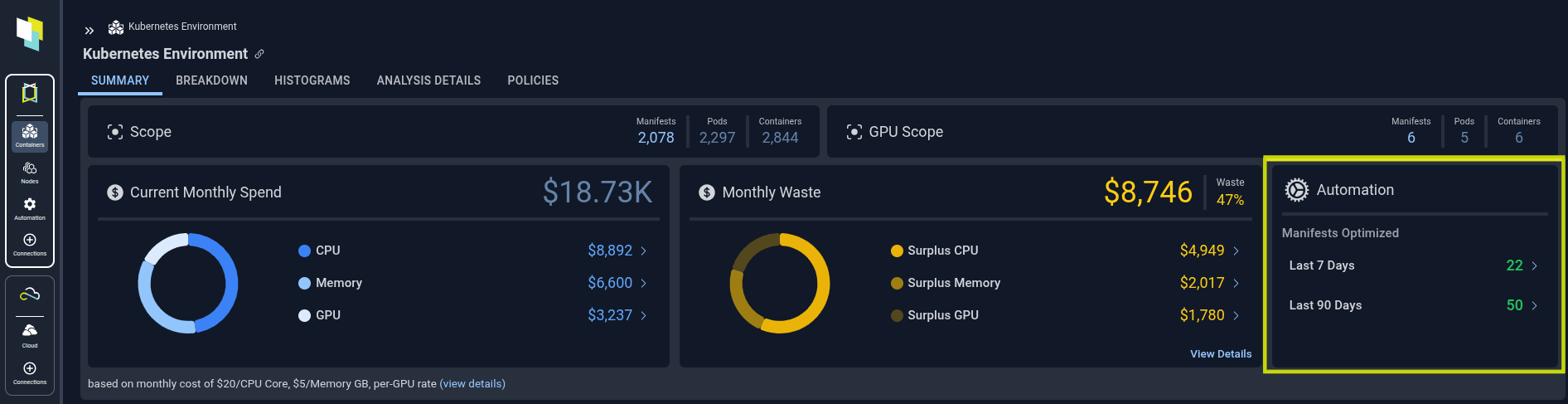Expand CPU spend $8,892 chevron
Viewport: 1568px width, 404px height.
(x=644, y=251)
